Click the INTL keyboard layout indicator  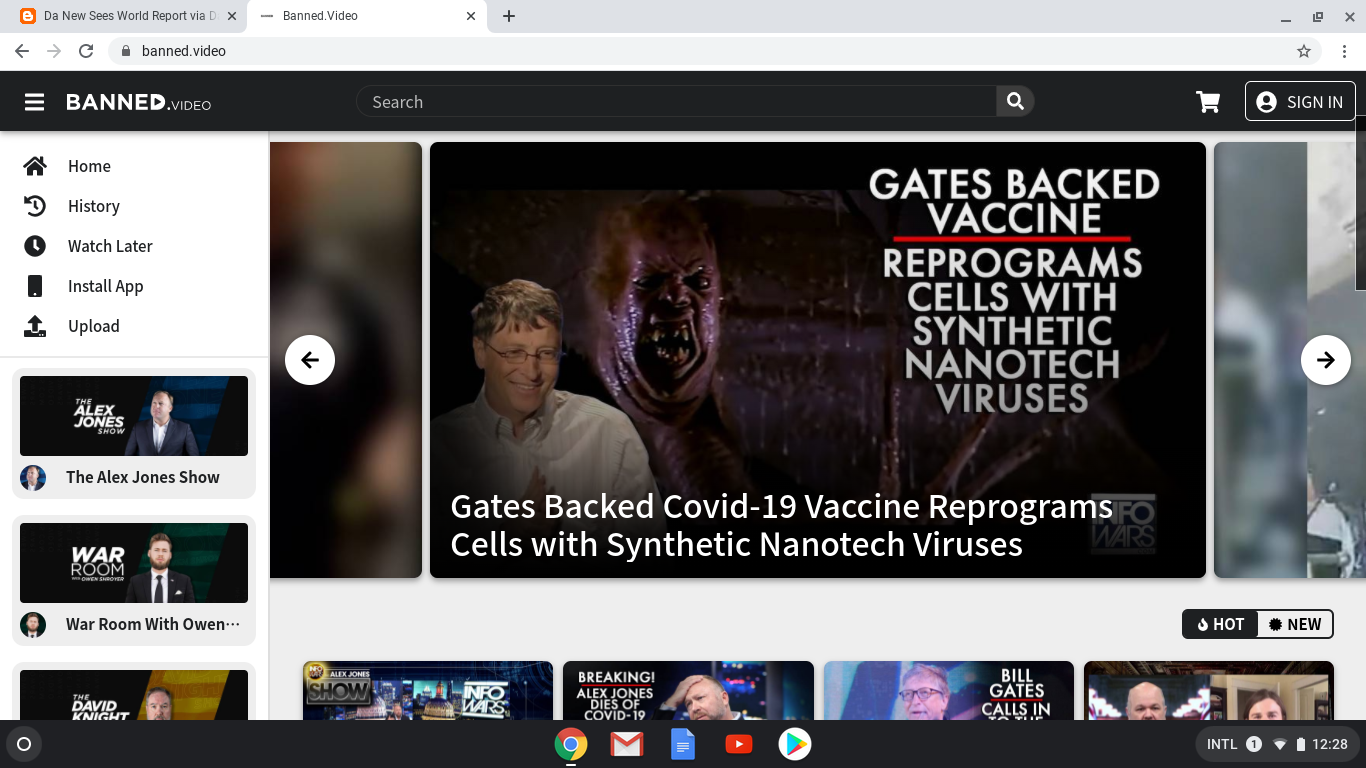pyautogui.click(x=1222, y=744)
